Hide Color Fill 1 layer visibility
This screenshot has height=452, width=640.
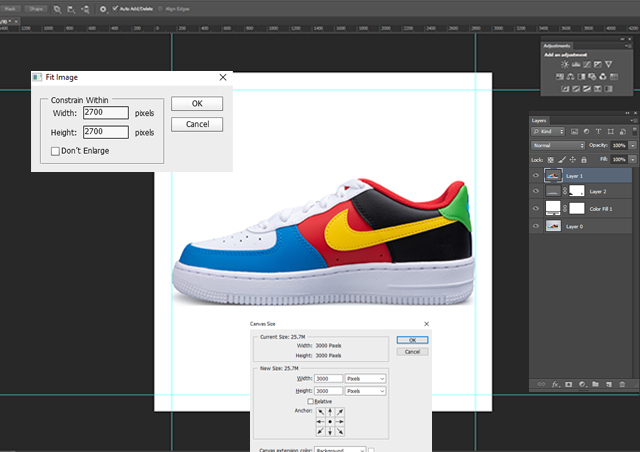[536, 208]
